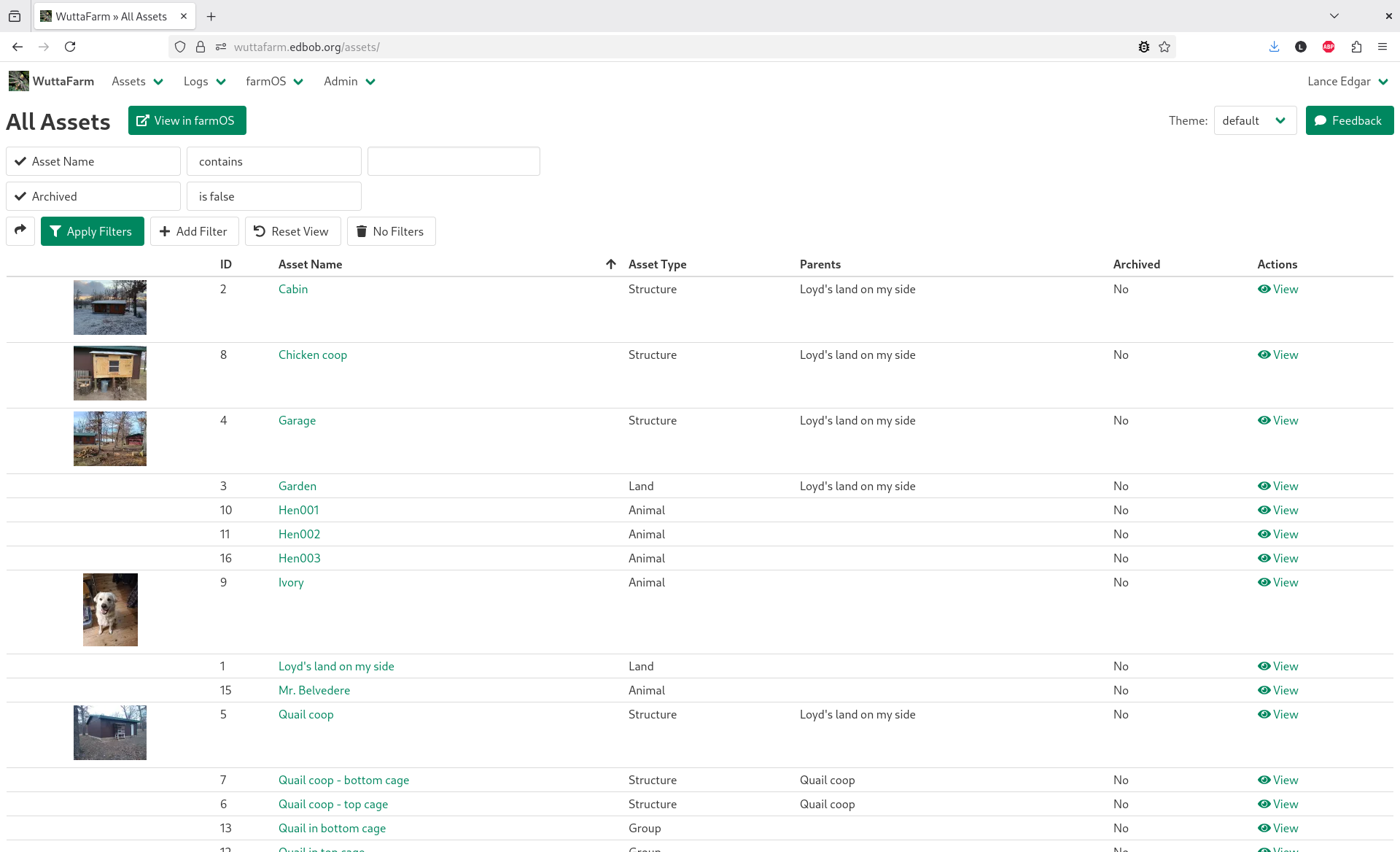Open the Admin menu

(348, 81)
